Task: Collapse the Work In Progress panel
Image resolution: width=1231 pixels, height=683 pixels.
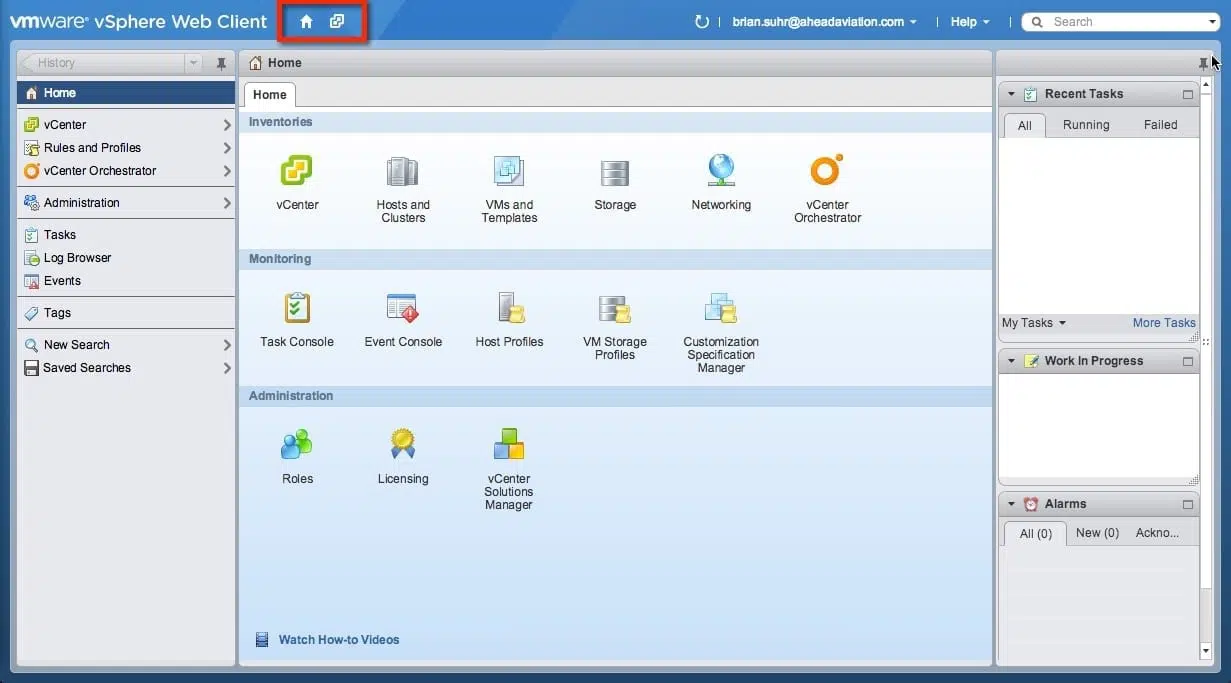Action: (x=1011, y=361)
